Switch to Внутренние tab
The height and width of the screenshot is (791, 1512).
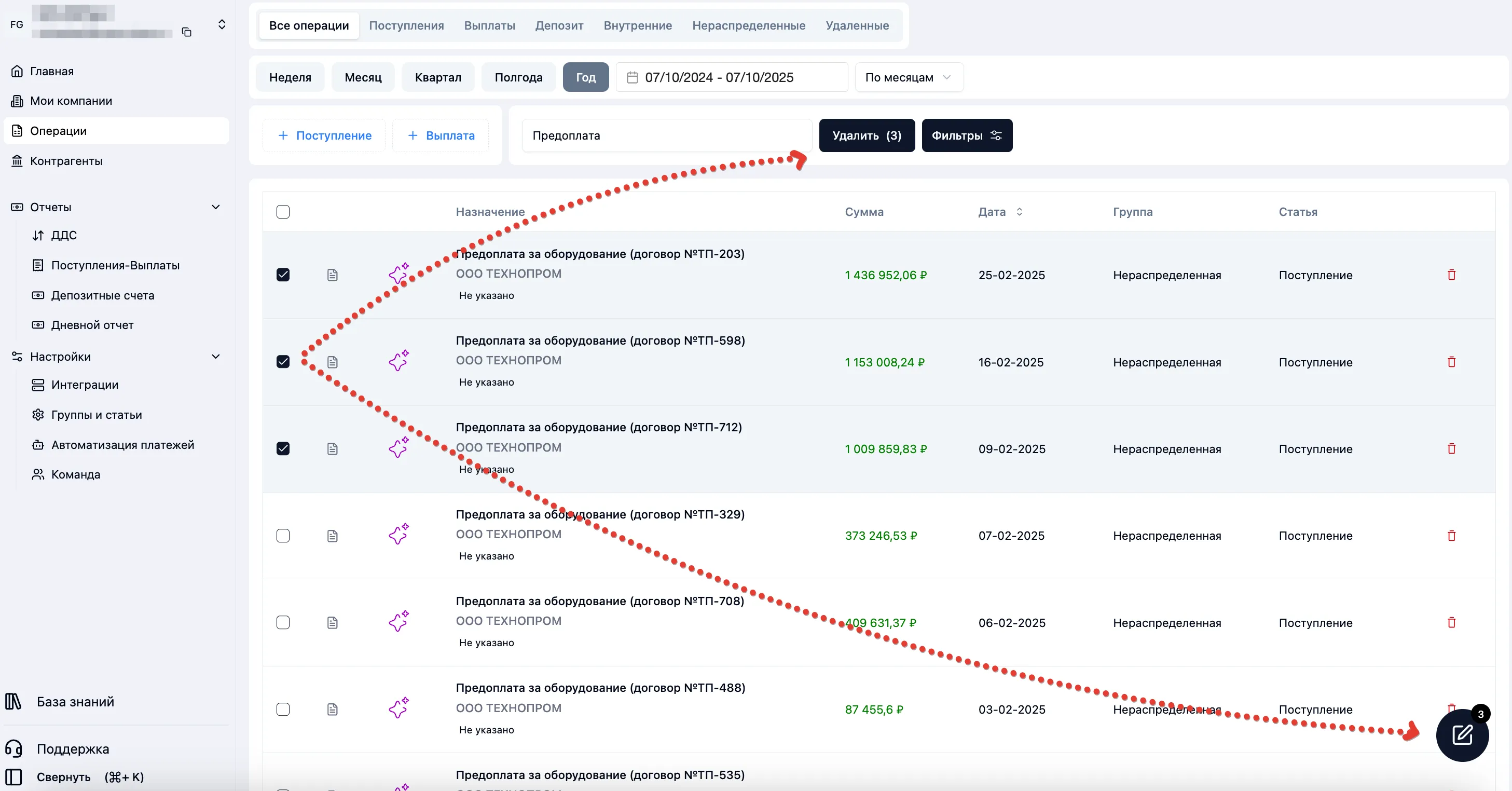(x=637, y=25)
